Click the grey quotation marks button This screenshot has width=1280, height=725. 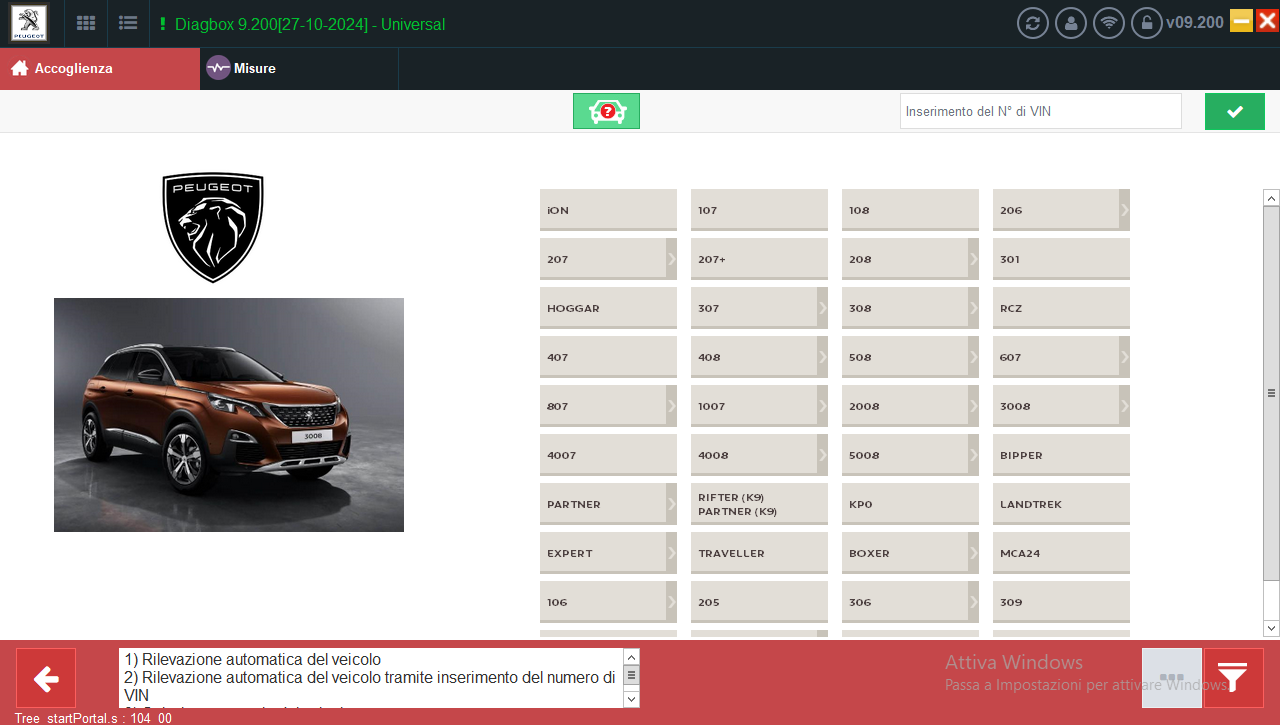click(1172, 678)
